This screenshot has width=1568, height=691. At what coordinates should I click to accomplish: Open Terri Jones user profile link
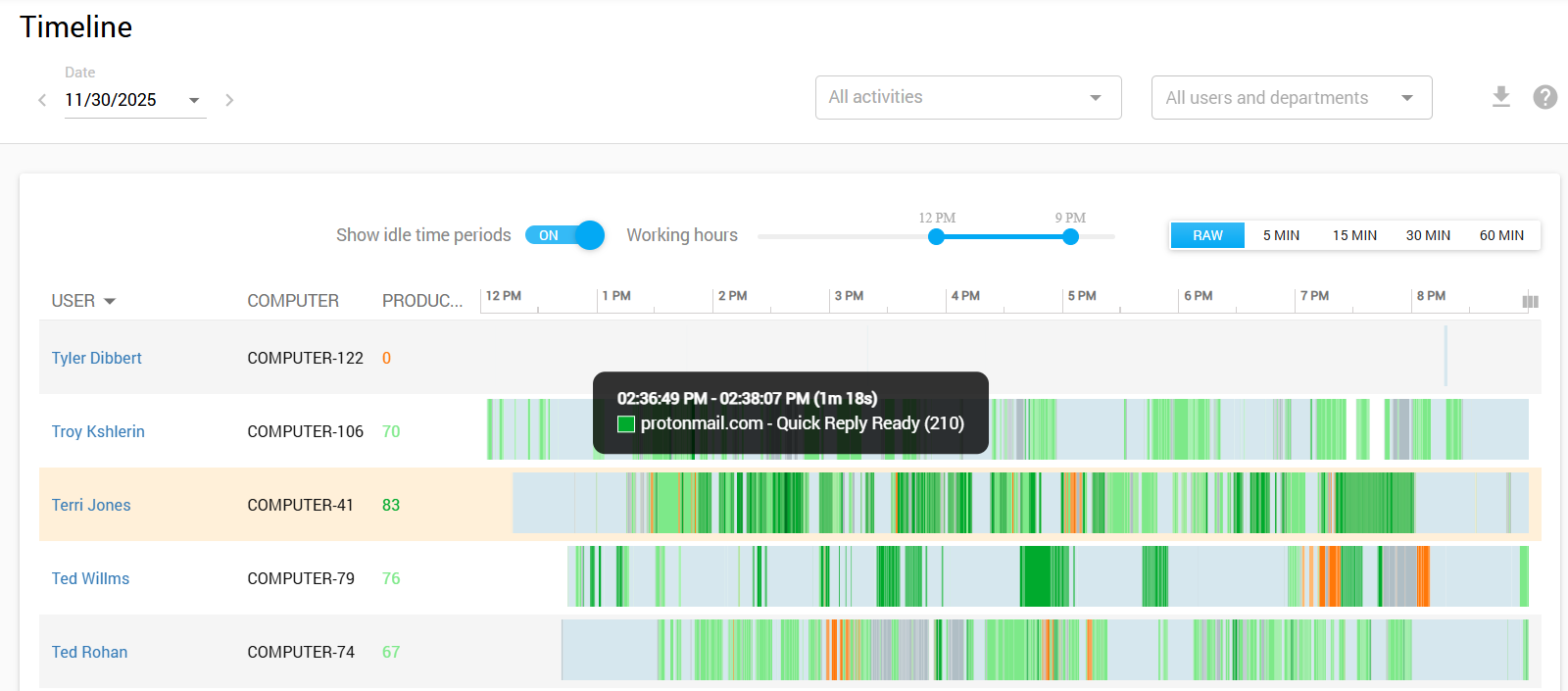click(91, 505)
